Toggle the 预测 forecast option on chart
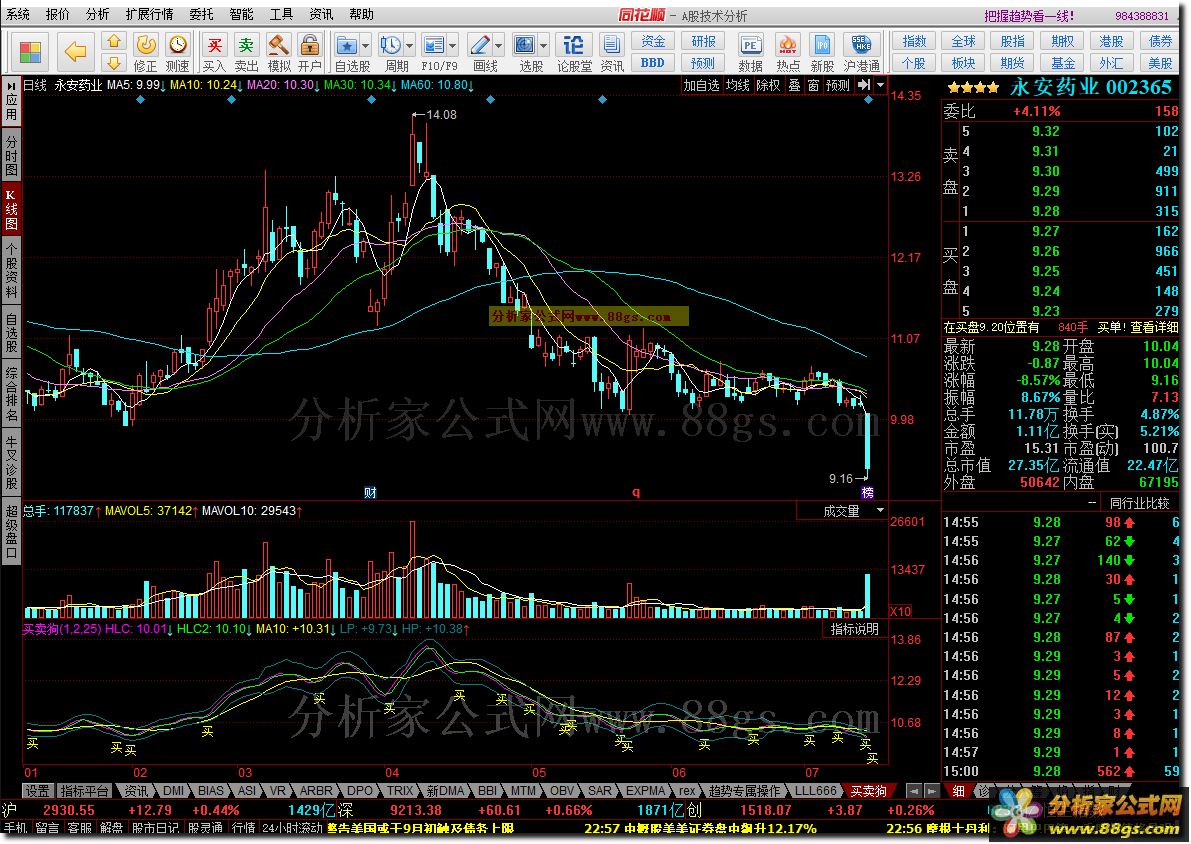The width and height of the screenshot is (1191, 844). [x=838, y=85]
